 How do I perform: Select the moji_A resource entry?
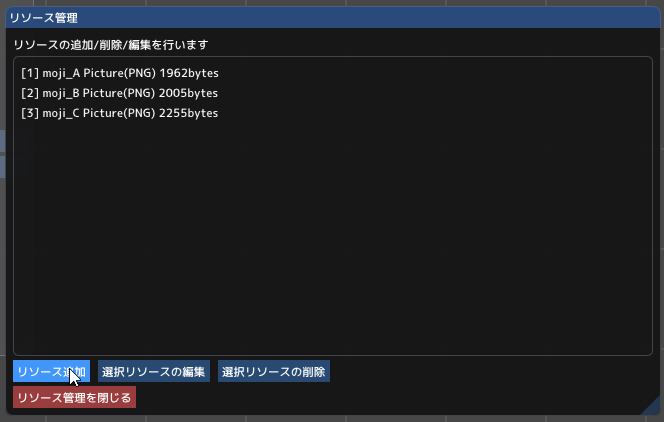point(119,73)
